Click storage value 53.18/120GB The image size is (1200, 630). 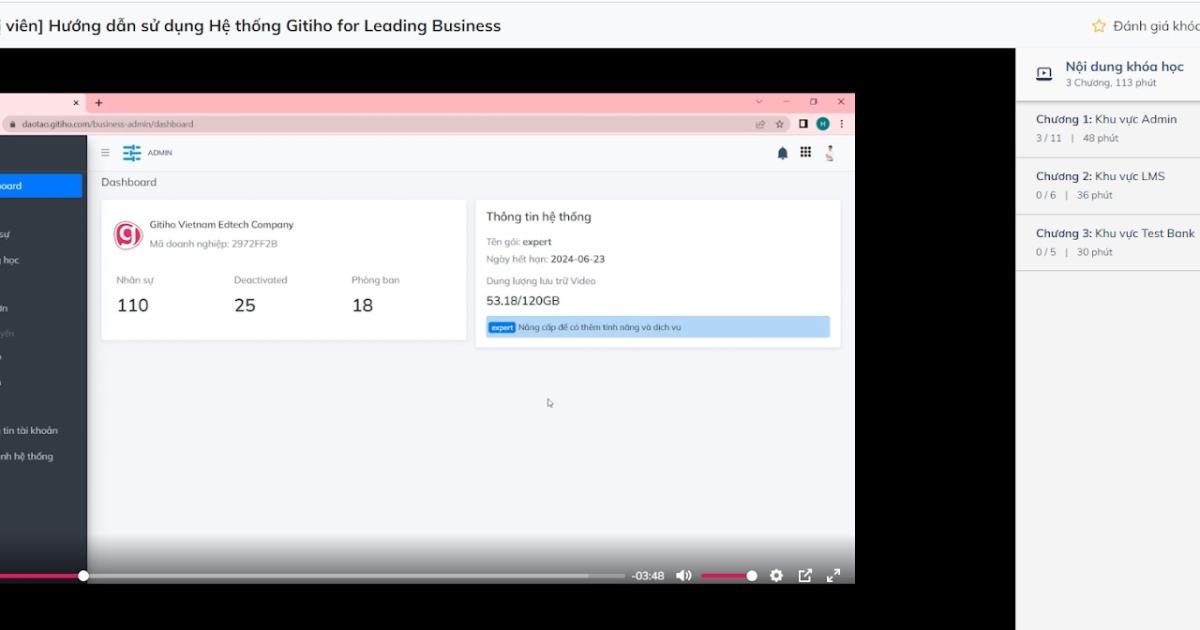pyautogui.click(x=523, y=300)
